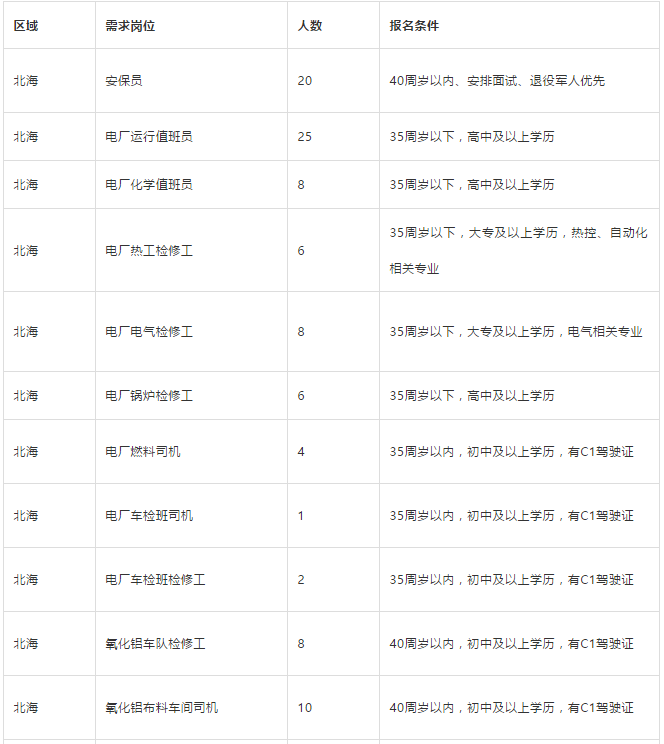The height and width of the screenshot is (744, 664).
Task: Select the 安保员 position cell
Action: [x=124, y=80]
